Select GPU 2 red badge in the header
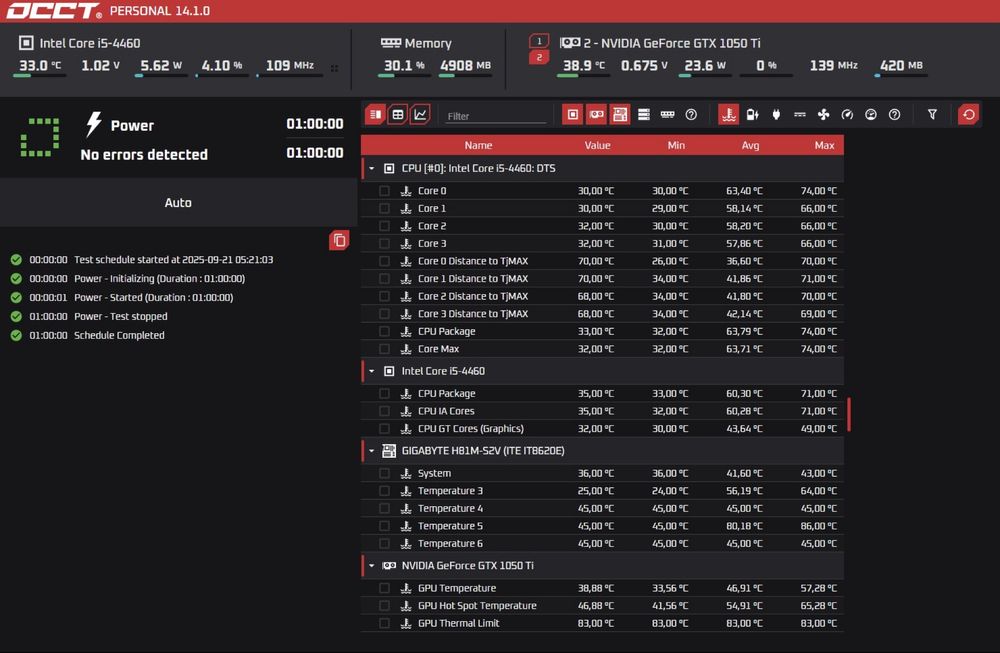This screenshot has height=653, width=1000. point(539,57)
